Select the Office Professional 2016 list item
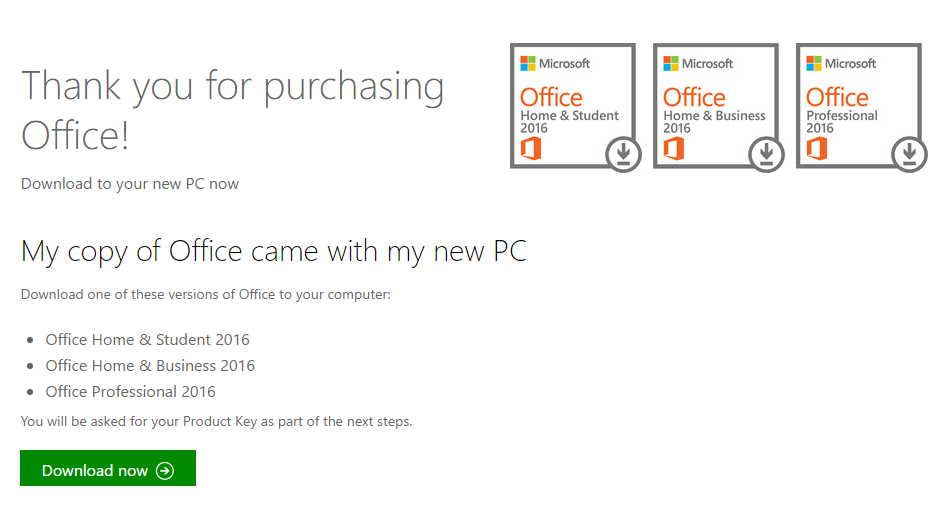This screenshot has width=943, height=509. click(x=130, y=392)
